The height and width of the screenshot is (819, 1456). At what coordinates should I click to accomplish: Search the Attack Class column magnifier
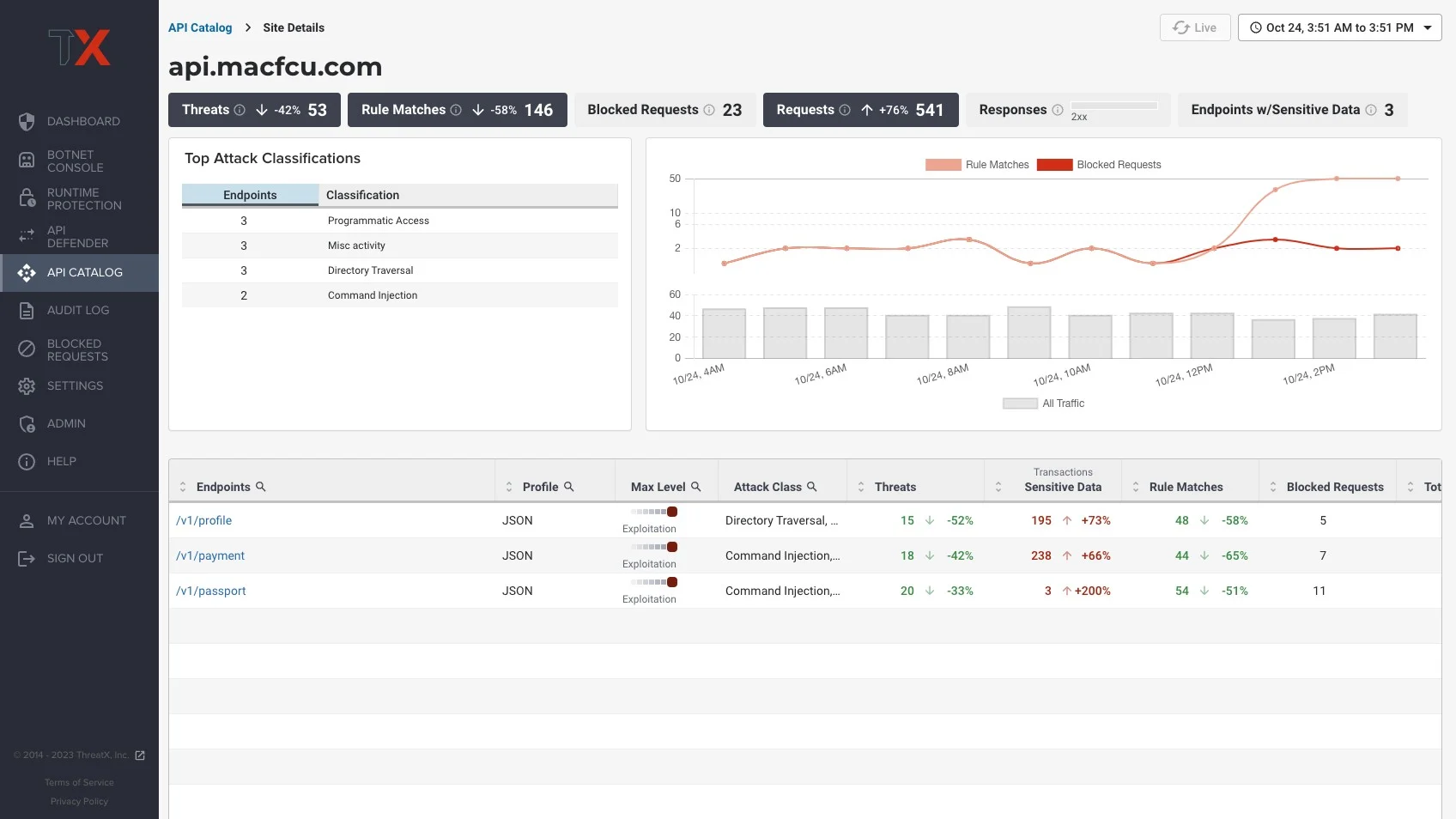pos(812,487)
